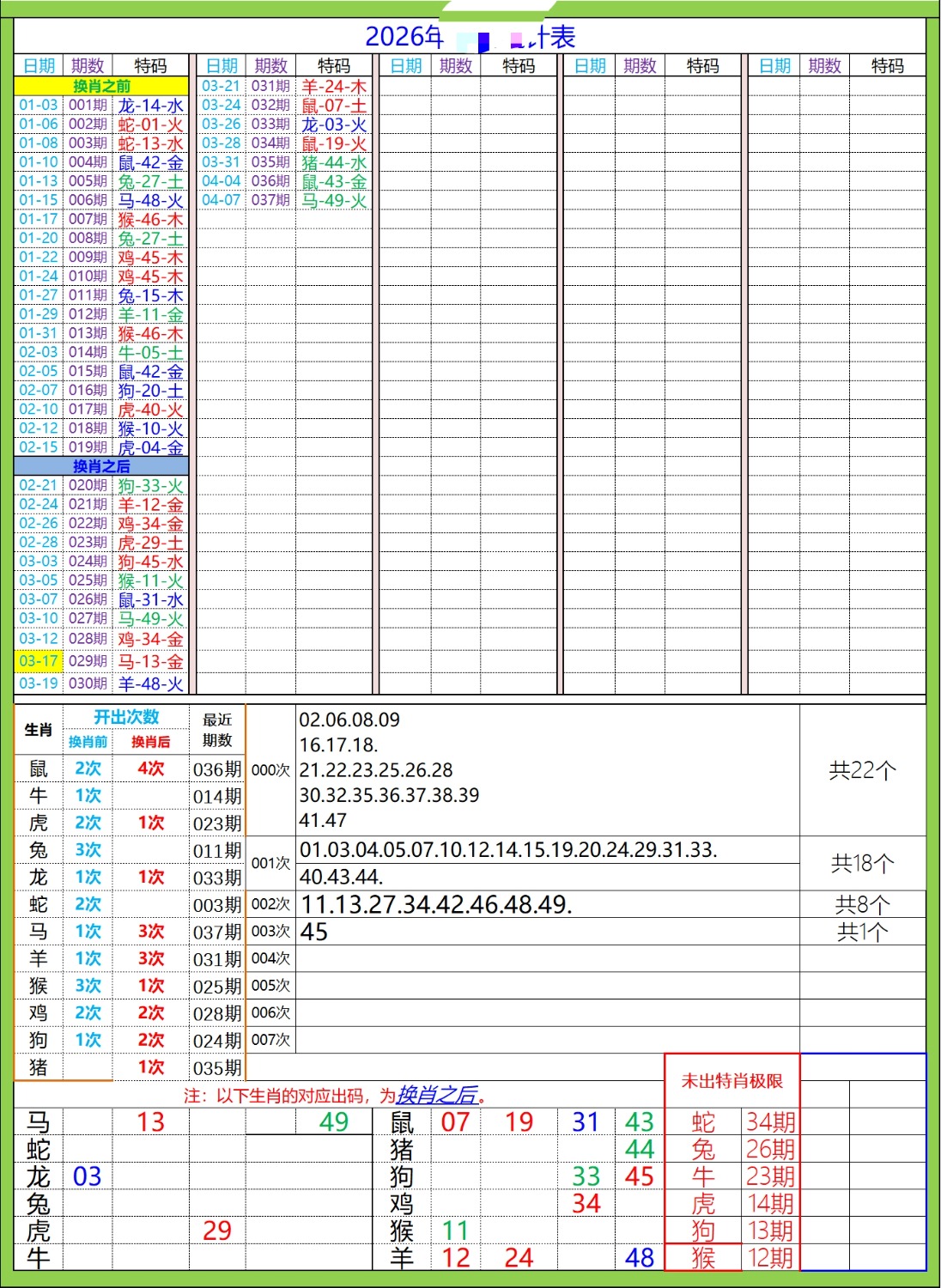Screen dimensions: 941x1288
Task: Click the 037期 result 马-49-火
Action: (x=334, y=200)
